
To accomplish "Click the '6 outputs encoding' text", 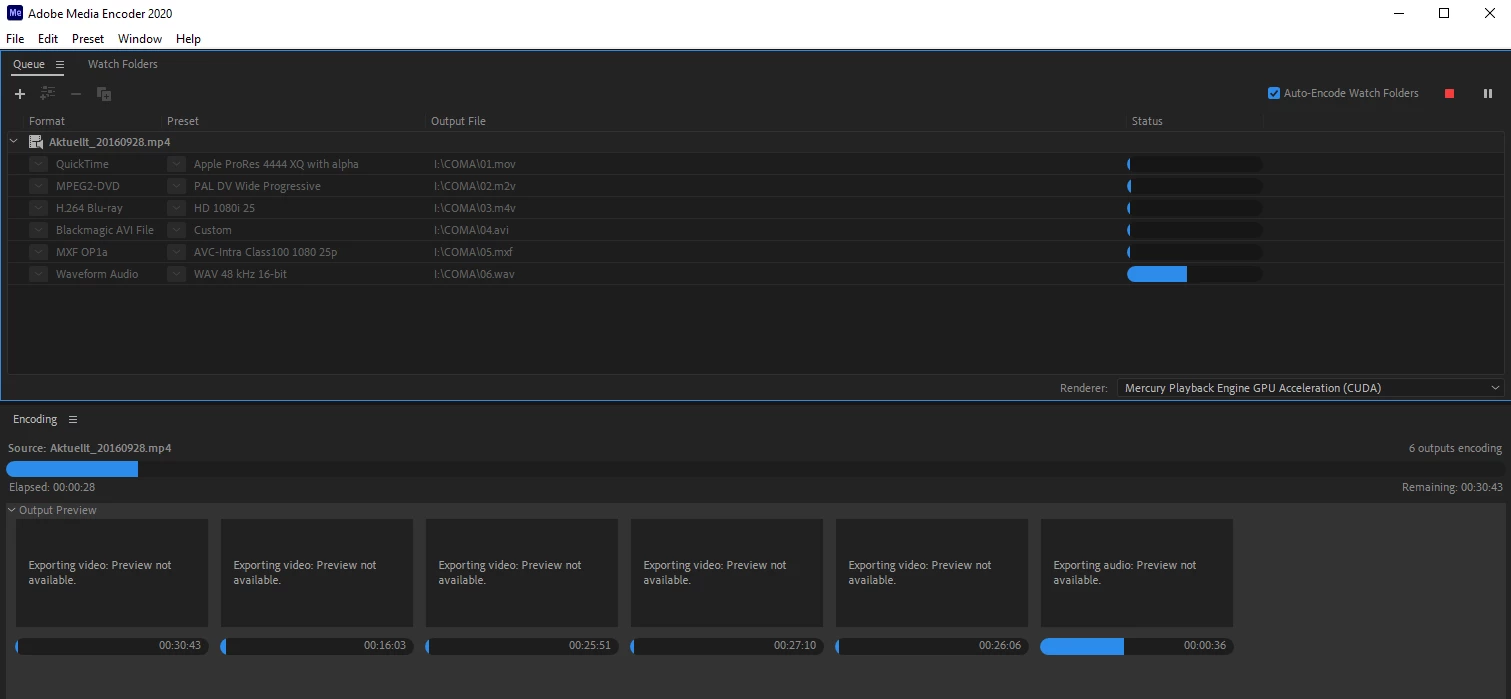I will coord(1455,448).
